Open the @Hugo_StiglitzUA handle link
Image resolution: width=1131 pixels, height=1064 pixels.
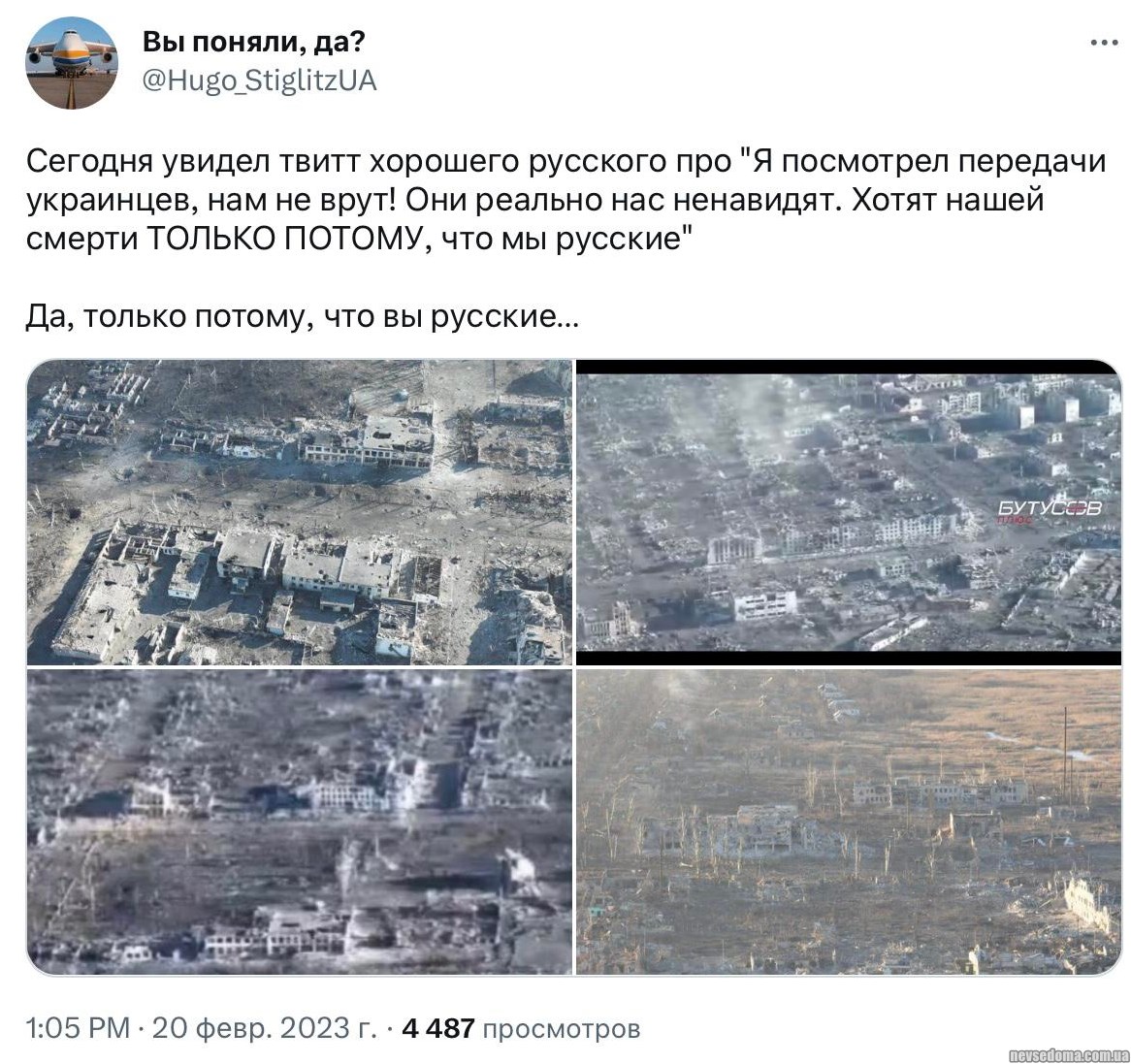pos(260,81)
